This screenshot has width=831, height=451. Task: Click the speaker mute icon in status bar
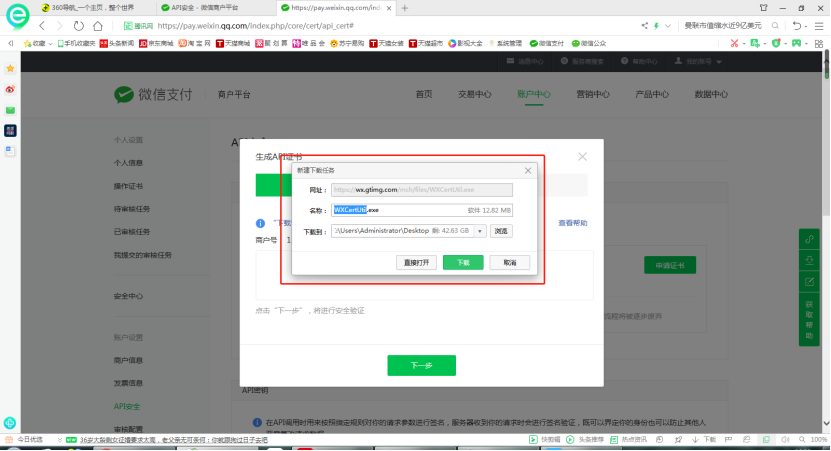click(x=785, y=439)
